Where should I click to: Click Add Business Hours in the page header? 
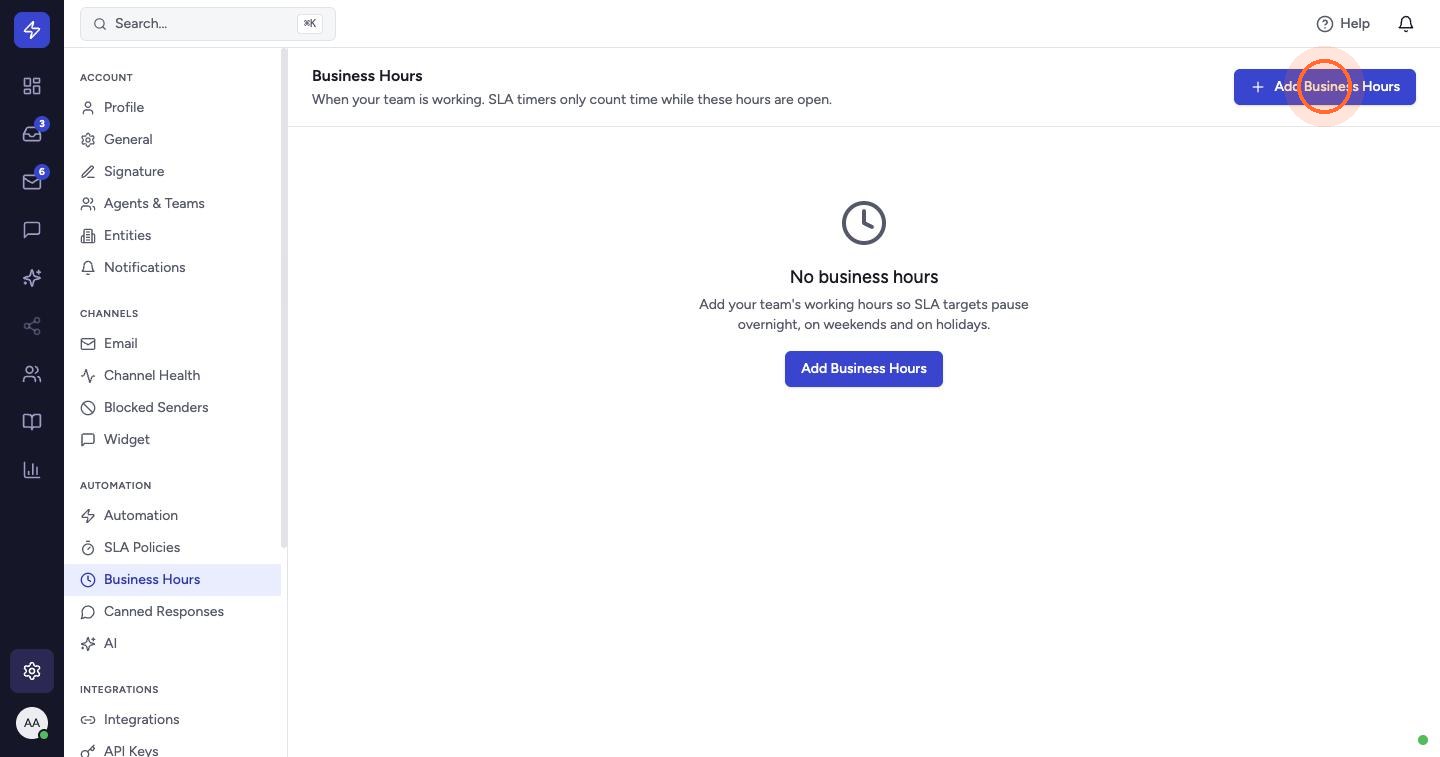tap(1325, 87)
